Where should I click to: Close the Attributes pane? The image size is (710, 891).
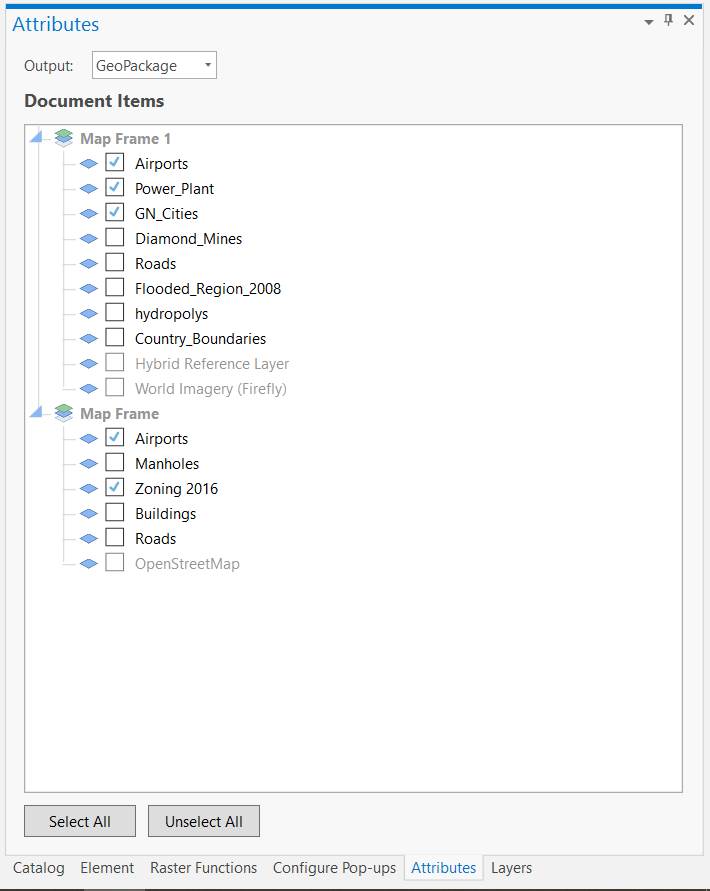tap(689, 20)
